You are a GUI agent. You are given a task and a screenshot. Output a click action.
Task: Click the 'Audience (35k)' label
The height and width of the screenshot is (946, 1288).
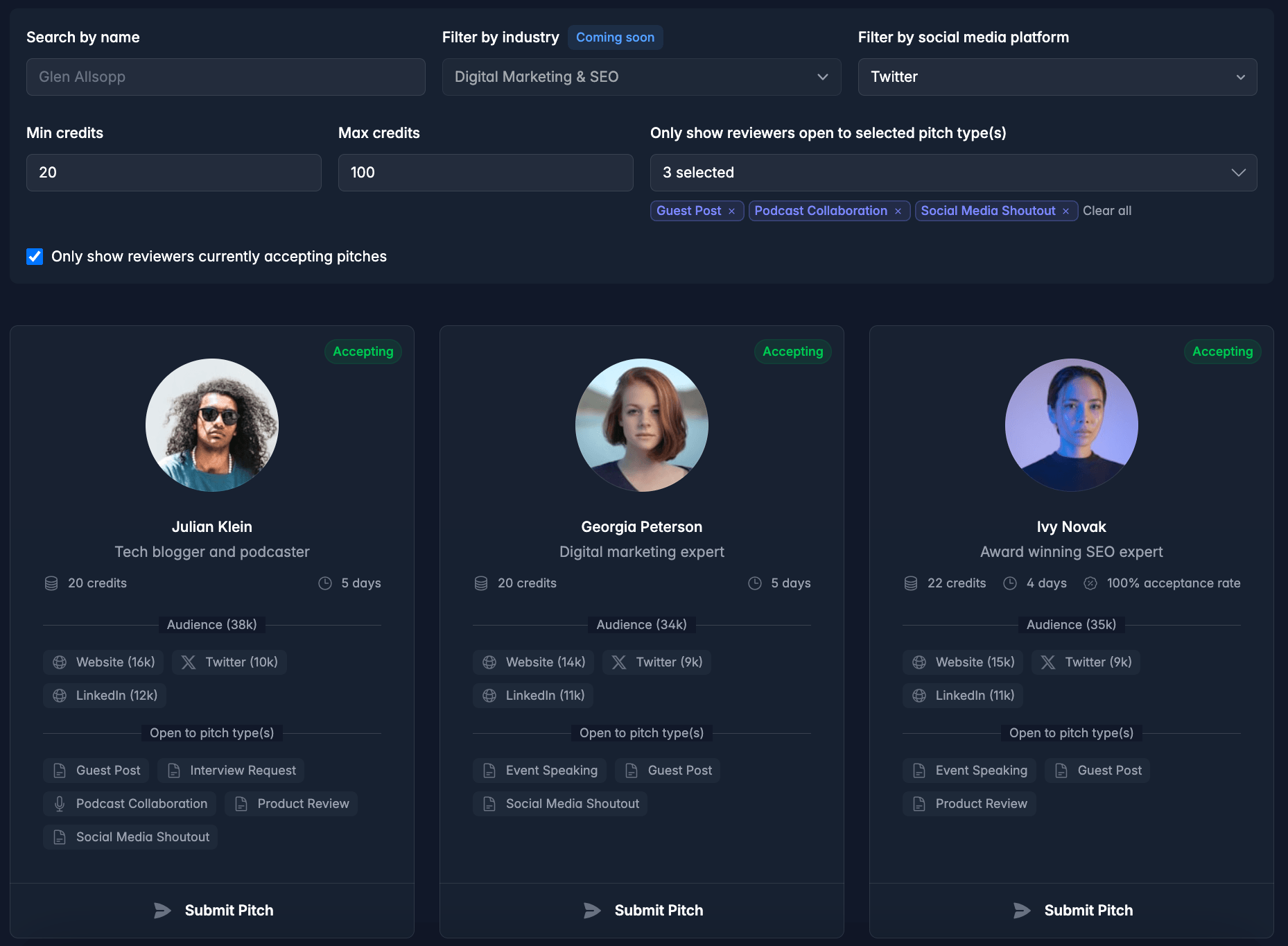tap(1072, 625)
